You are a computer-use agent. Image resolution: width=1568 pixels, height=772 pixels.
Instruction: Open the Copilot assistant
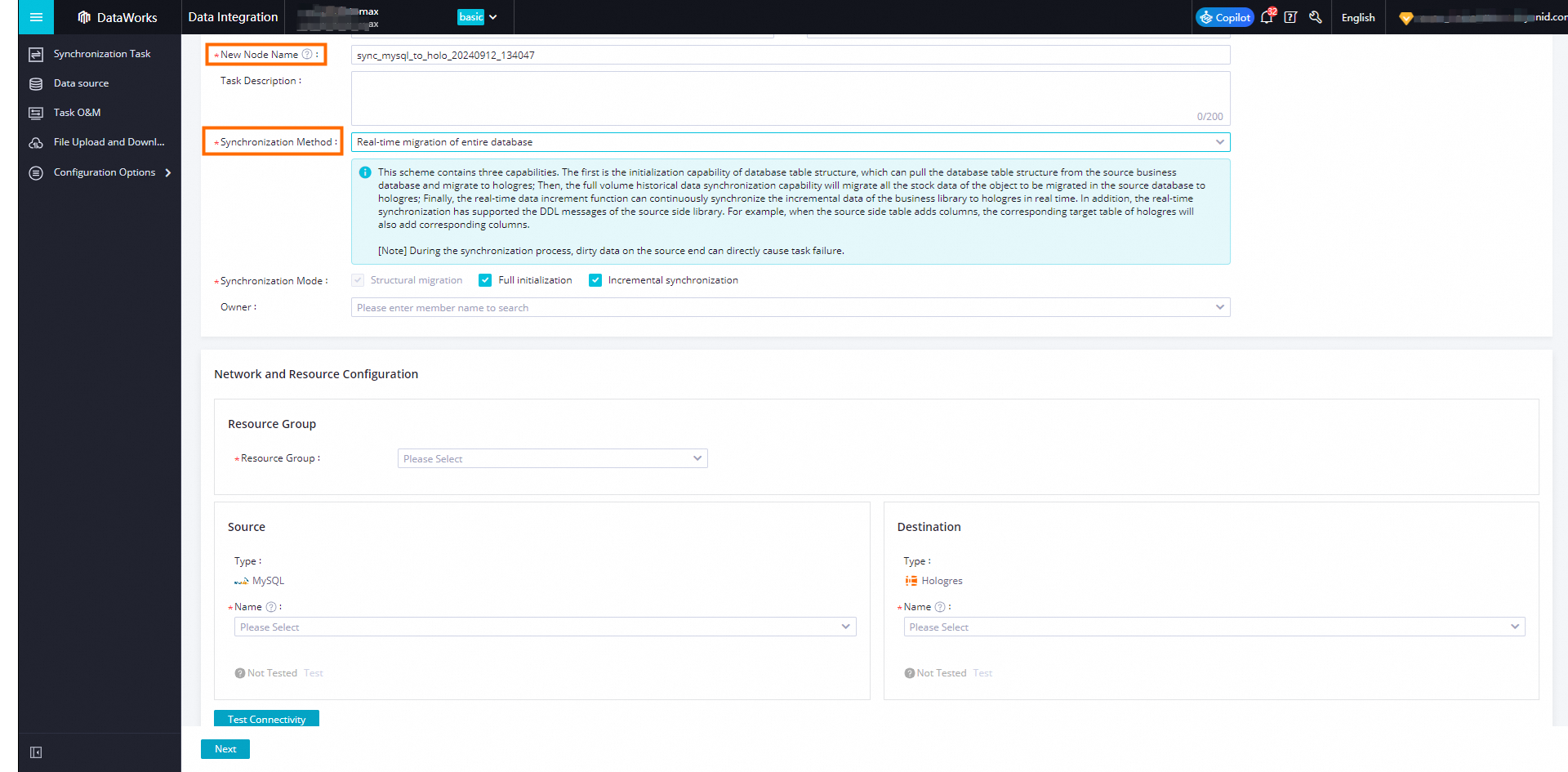(1224, 17)
